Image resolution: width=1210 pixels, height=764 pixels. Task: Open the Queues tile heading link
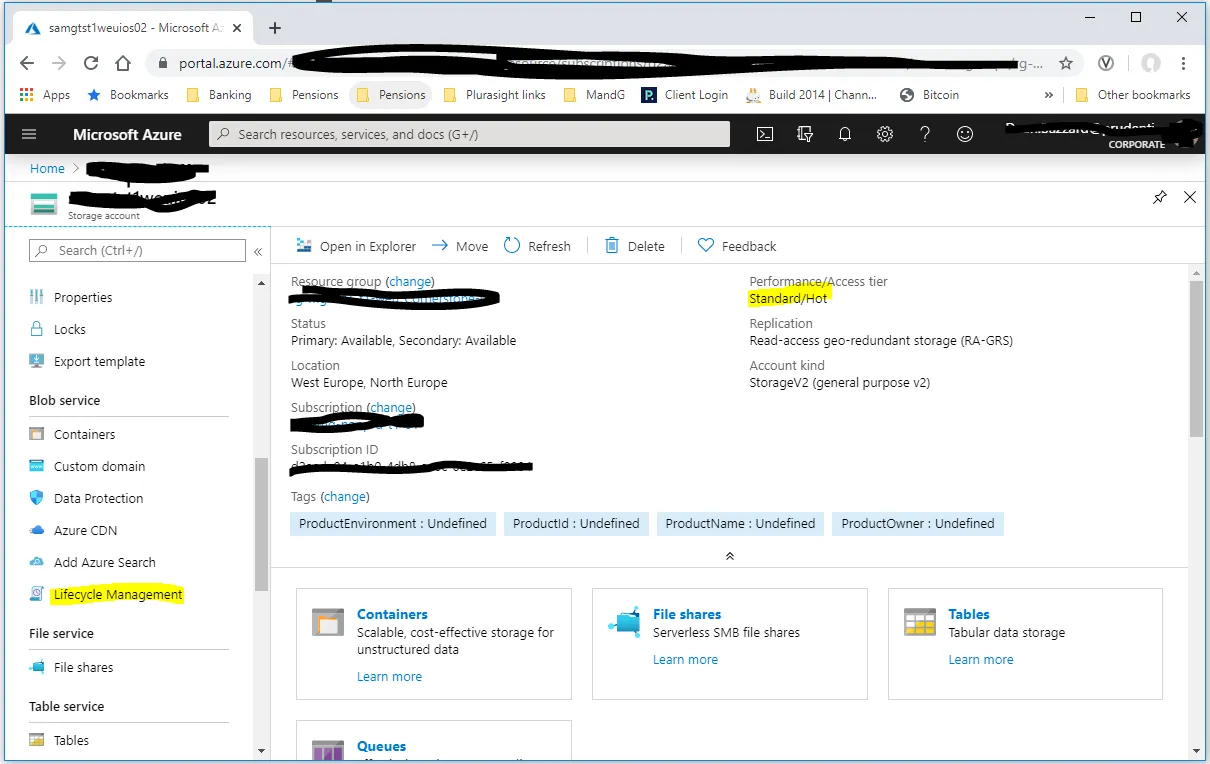pyautogui.click(x=381, y=746)
